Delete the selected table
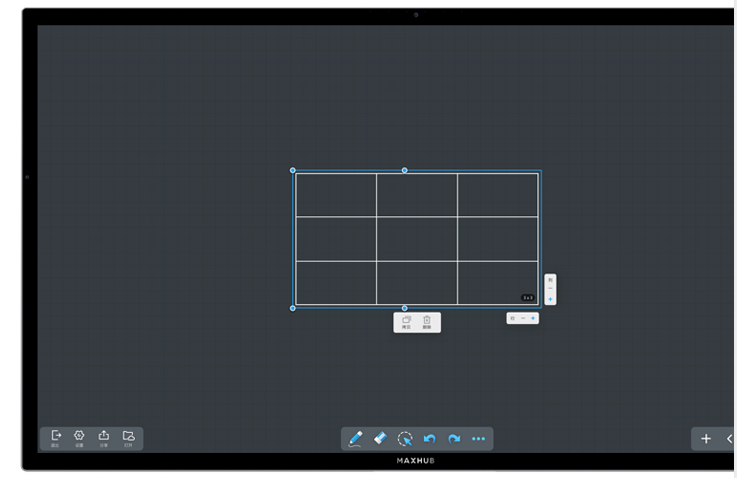The width and height of the screenshot is (737, 478). tap(427, 321)
